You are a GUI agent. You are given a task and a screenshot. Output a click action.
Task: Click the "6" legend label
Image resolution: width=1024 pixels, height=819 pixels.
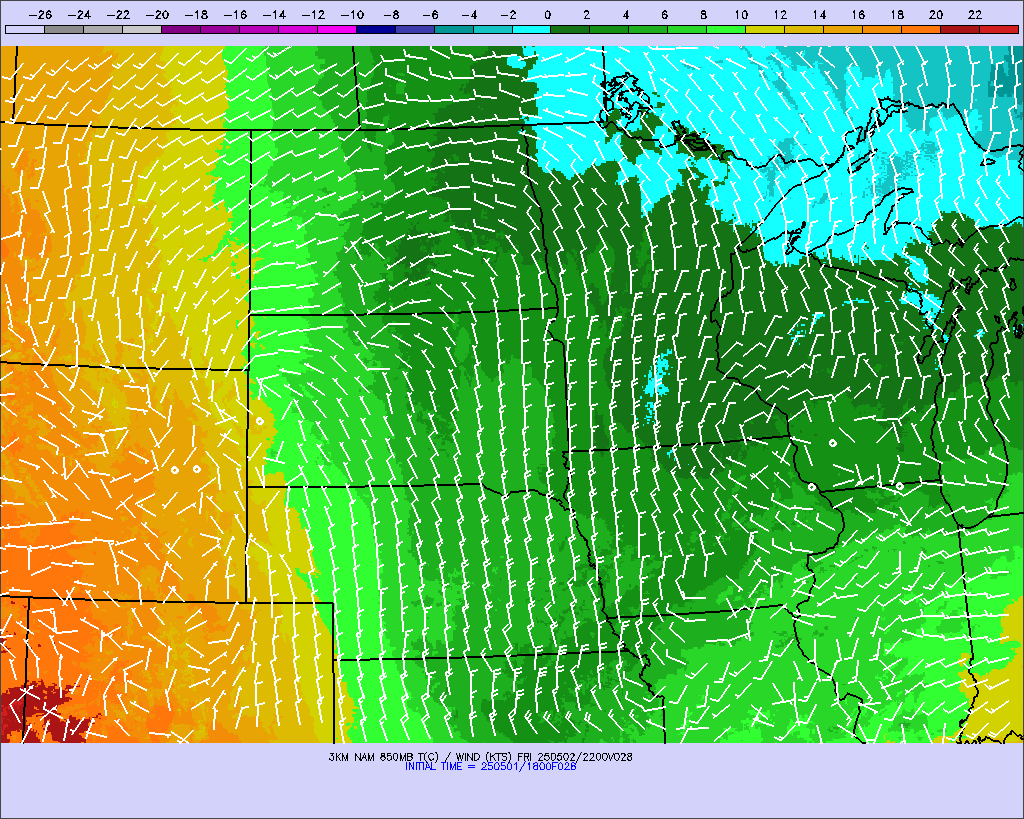pos(665,15)
